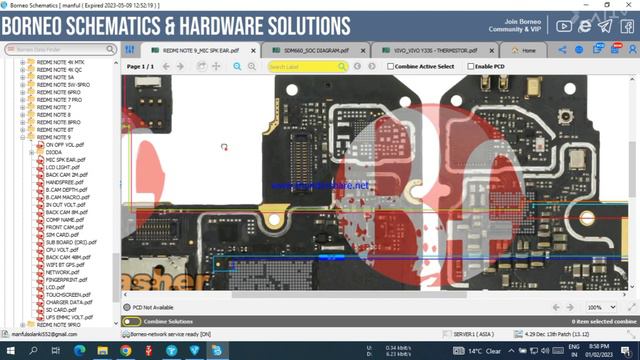This screenshot has height=360, width=640.
Task: Expand the REDMI NOTE 5A folder
Action: 22,78
